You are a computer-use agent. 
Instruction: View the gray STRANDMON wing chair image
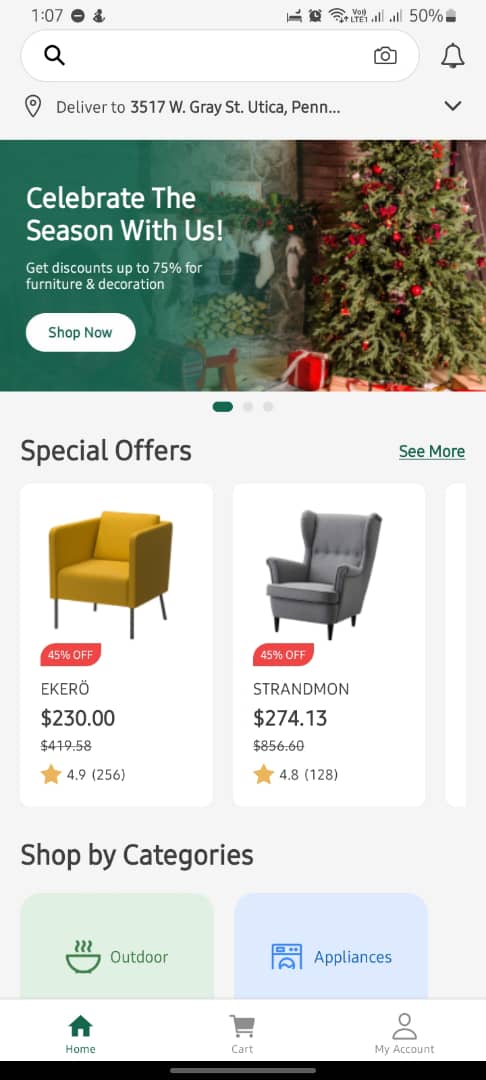pos(324,574)
